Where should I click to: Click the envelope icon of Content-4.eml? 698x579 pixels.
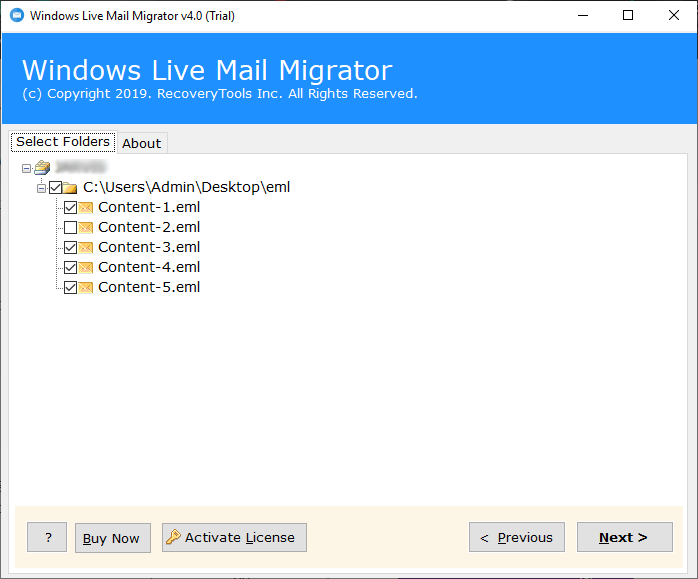pyautogui.click(x=85, y=267)
